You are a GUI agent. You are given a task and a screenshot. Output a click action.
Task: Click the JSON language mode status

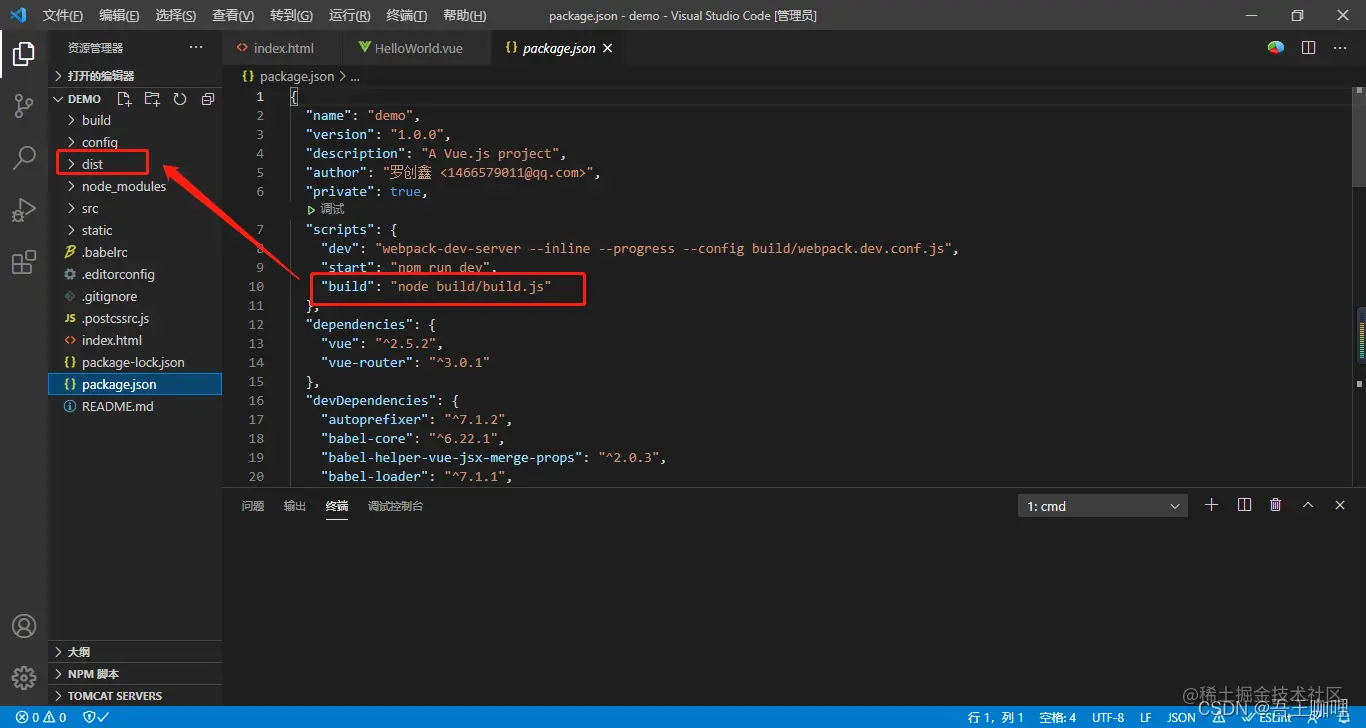tap(1181, 717)
